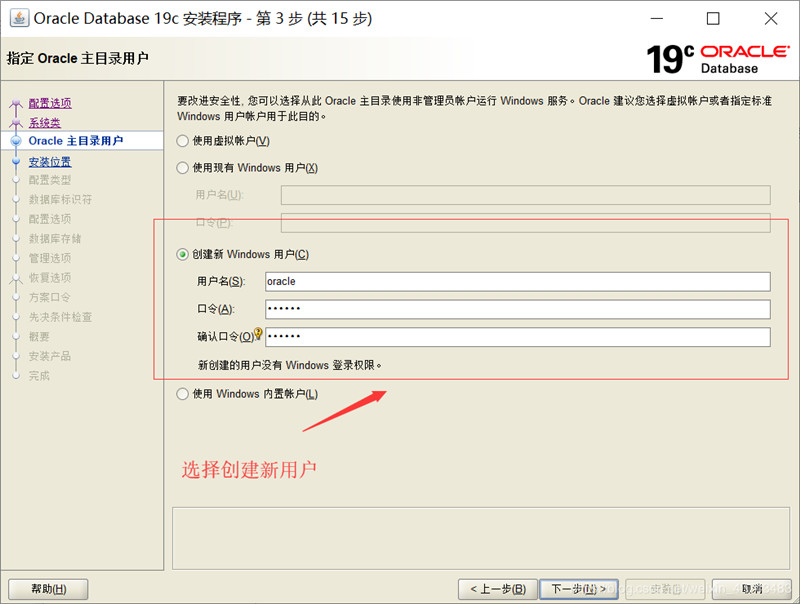Click the 先决条件检查 step text
Screen dimensions: 800x604
(x=60, y=317)
